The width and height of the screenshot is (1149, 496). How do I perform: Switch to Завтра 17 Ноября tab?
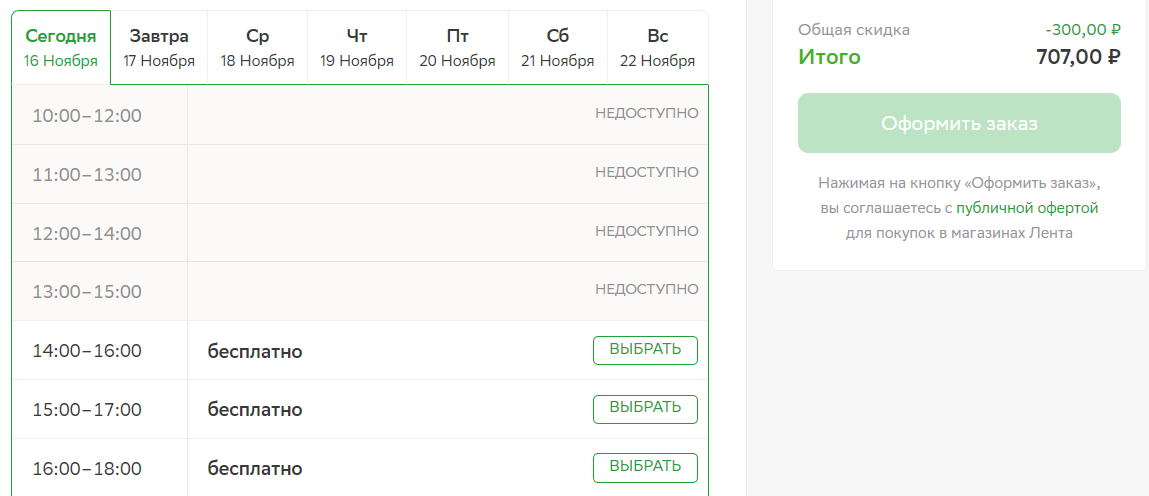[159, 48]
